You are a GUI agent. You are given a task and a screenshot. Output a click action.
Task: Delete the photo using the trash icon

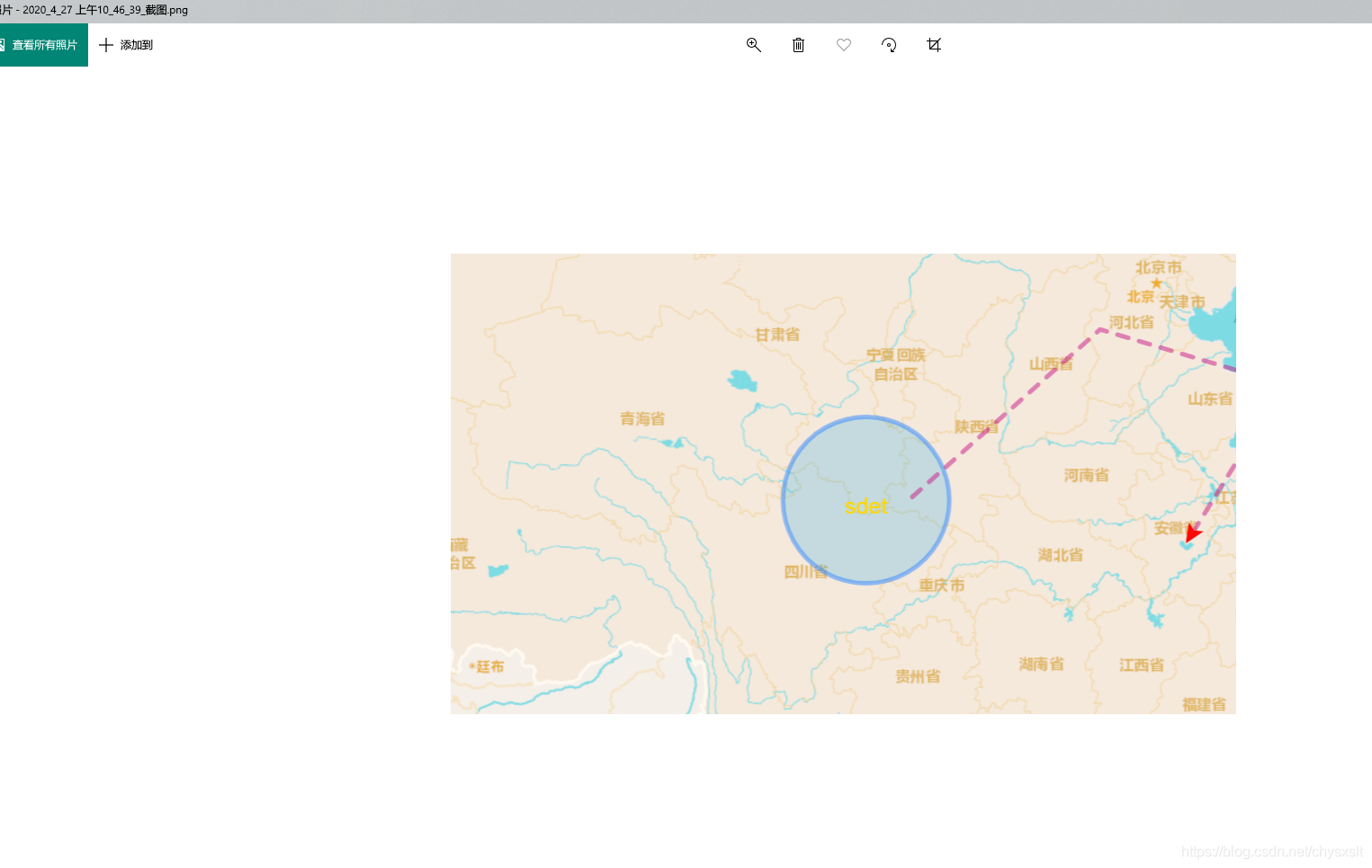coord(798,44)
